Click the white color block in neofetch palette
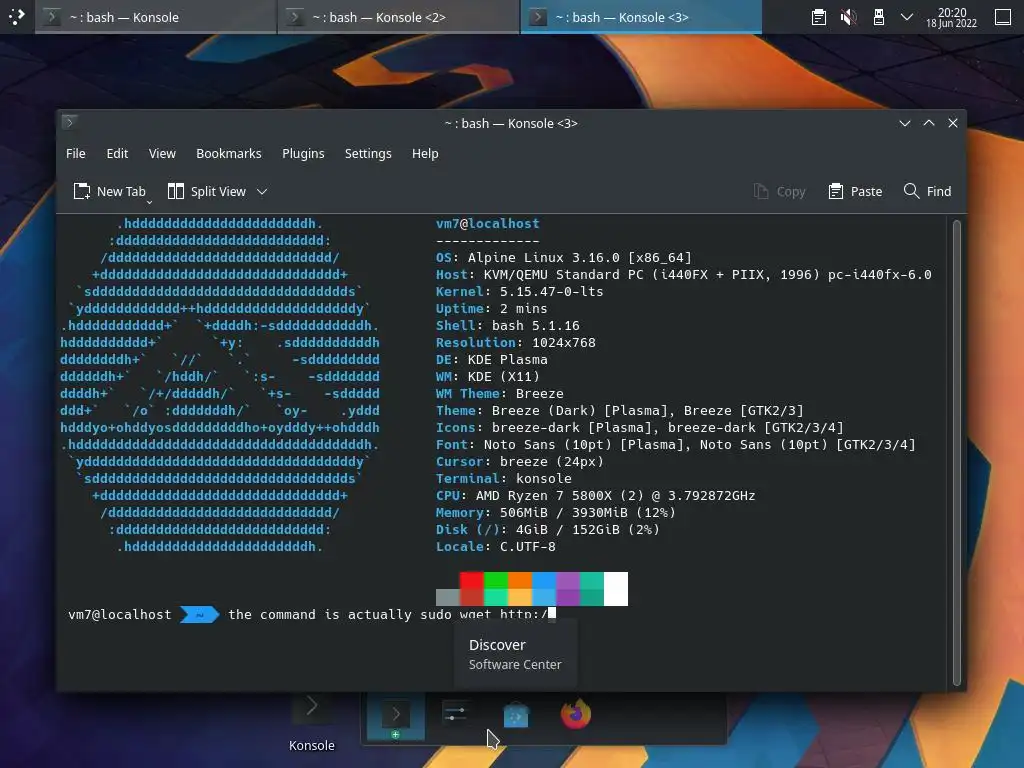The width and height of the screenshot is (1024, 768). pyautogui.click(x=616, y=589)
